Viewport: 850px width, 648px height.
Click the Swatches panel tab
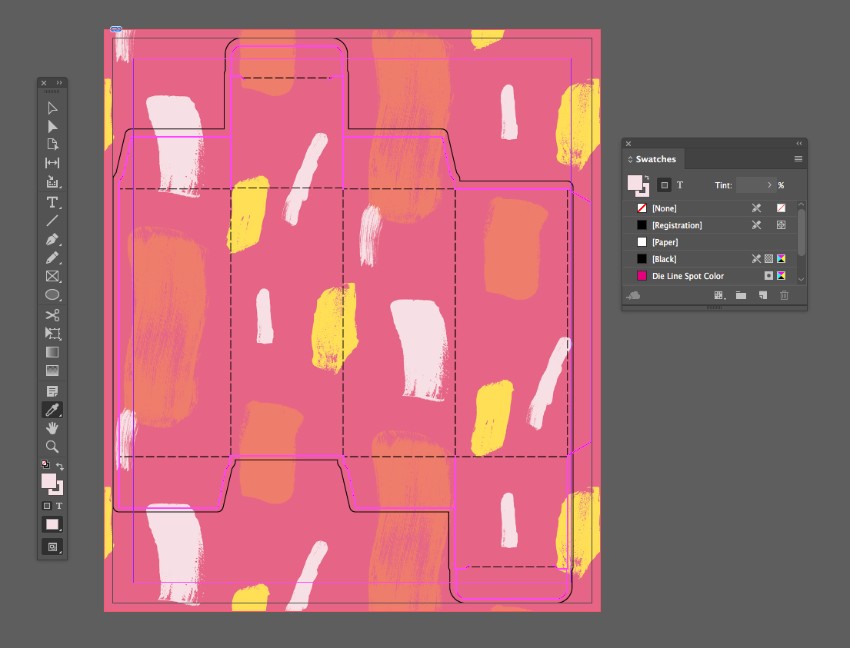pos(655,159)
